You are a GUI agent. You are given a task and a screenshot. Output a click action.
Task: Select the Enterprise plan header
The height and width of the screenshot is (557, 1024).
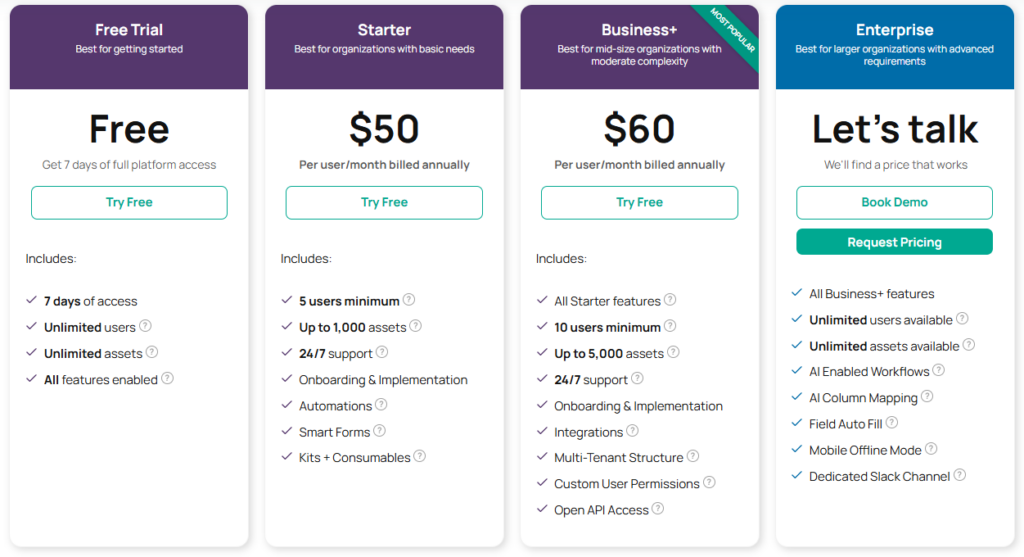[x=894, y=45]
